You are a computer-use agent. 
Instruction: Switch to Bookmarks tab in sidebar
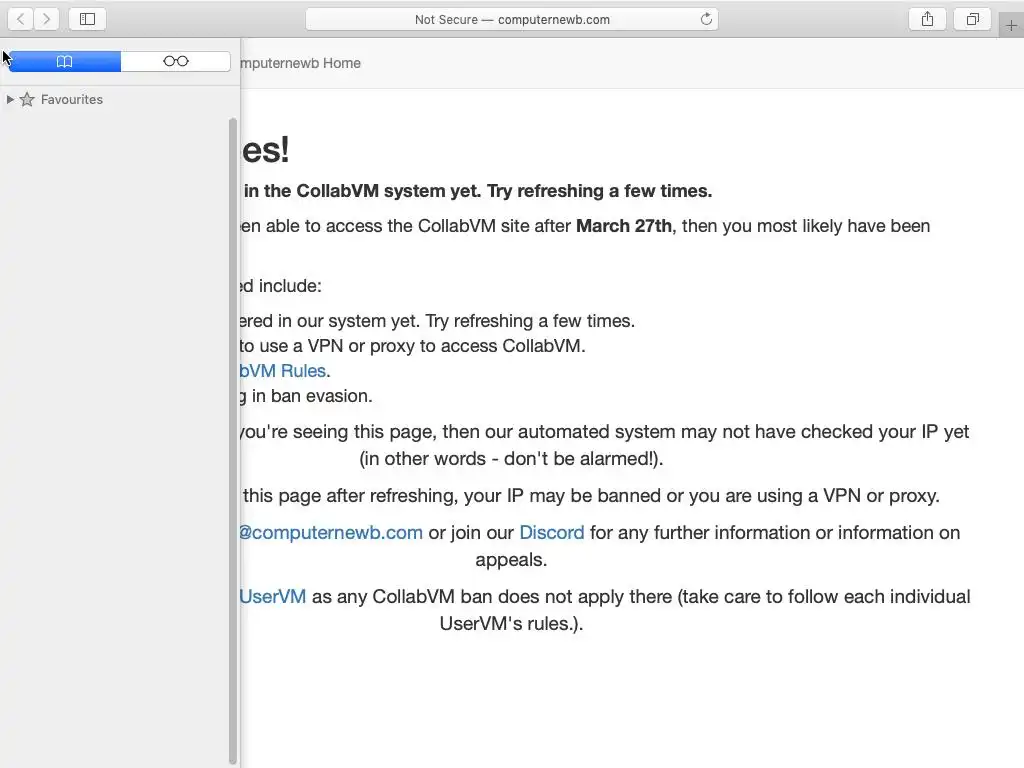[x=64, y=61]
